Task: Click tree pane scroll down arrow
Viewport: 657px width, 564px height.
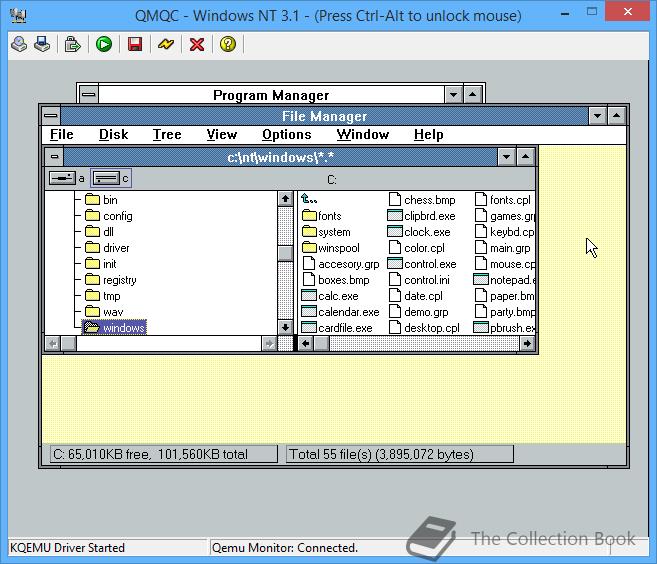Action: [285, 327]
